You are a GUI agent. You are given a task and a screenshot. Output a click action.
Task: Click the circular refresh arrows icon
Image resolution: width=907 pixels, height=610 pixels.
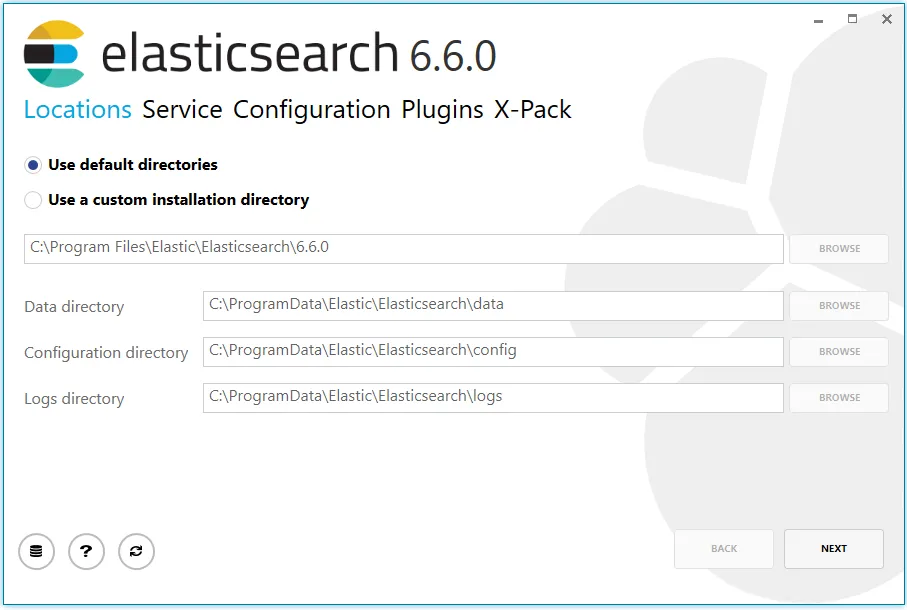click(136, 551)
